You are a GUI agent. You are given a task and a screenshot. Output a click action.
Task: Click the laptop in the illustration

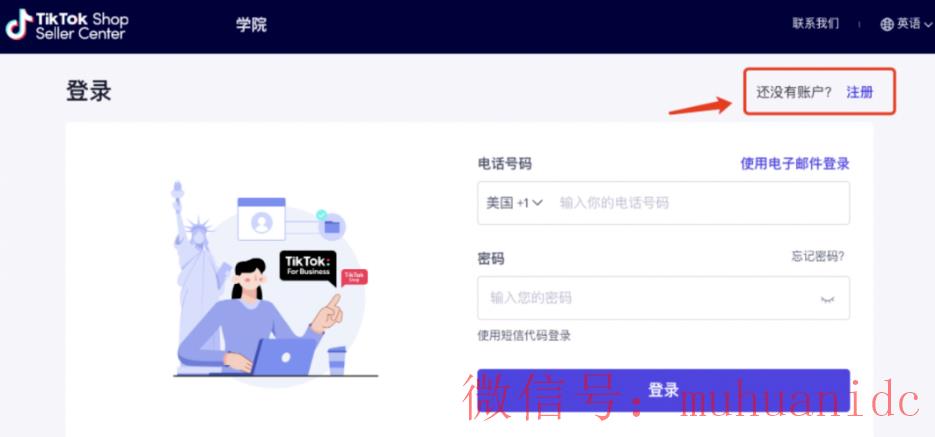(x=283, y=356)
